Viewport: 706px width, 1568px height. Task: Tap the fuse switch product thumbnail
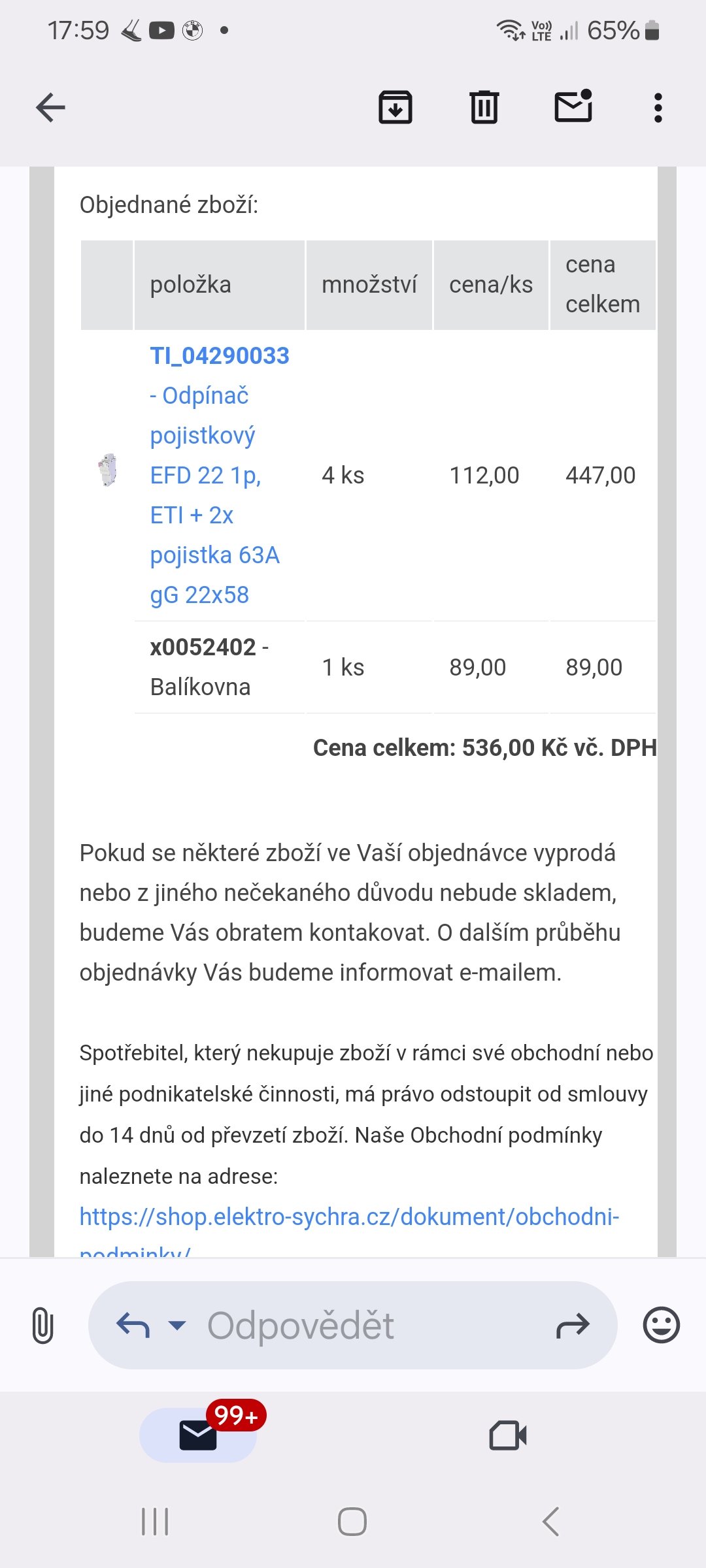pos(108,470)
